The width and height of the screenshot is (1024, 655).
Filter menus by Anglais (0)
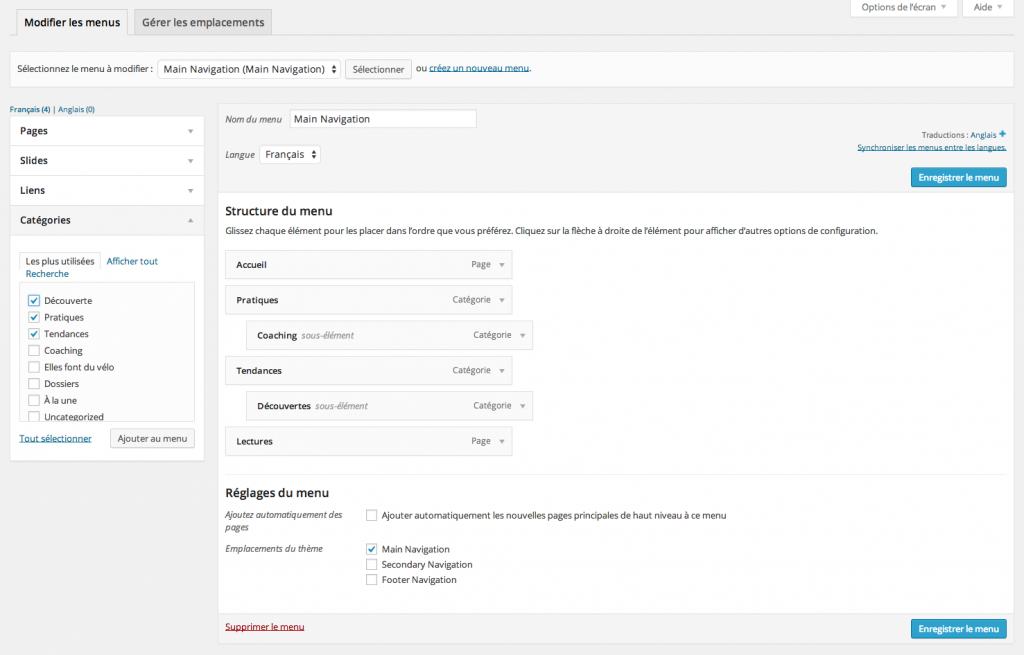coord(76,110)
